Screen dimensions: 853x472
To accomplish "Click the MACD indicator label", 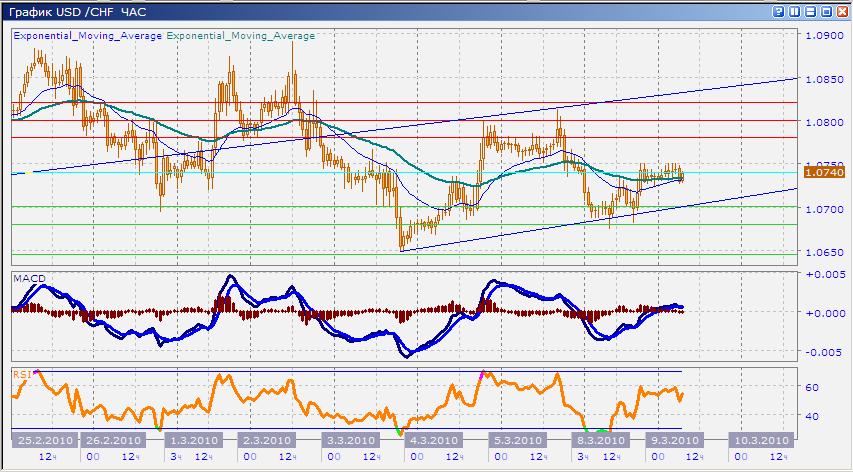I will click(x=29, y=278).
